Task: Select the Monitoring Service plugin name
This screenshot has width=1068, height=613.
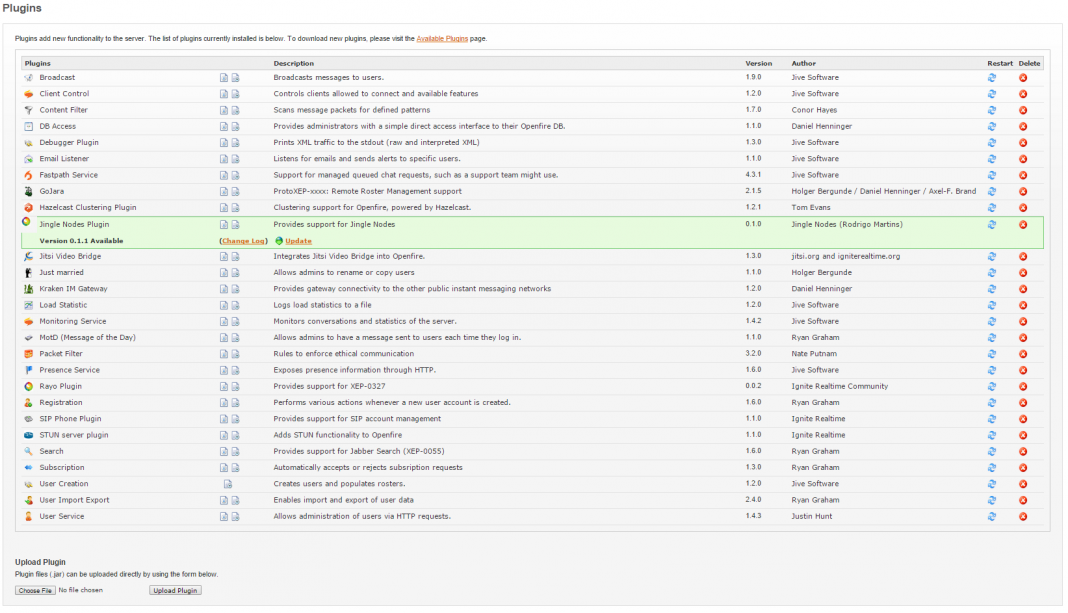Action: pyautogui.click(x=73, y=321)
